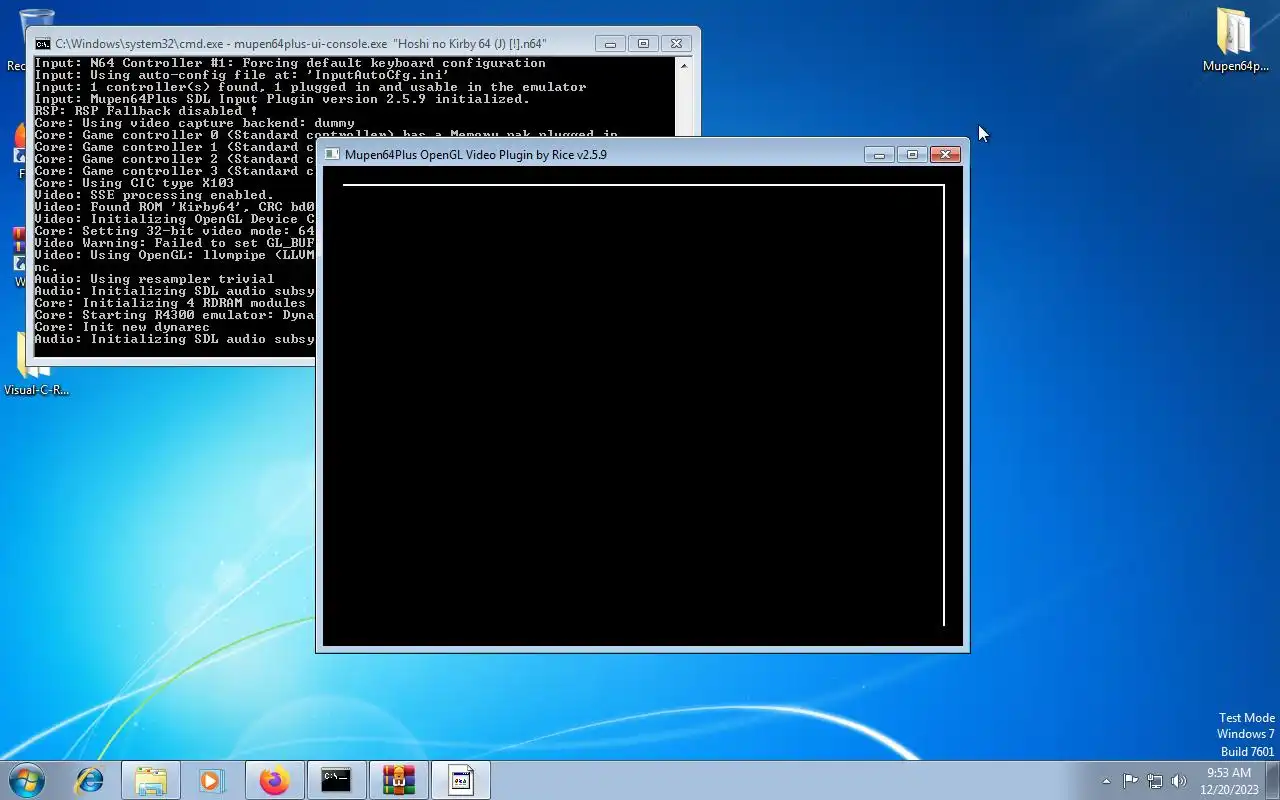Open Windows Media Player taskbar icon
This screenshot has height=800, width=1280.
(x=211, y=780)
